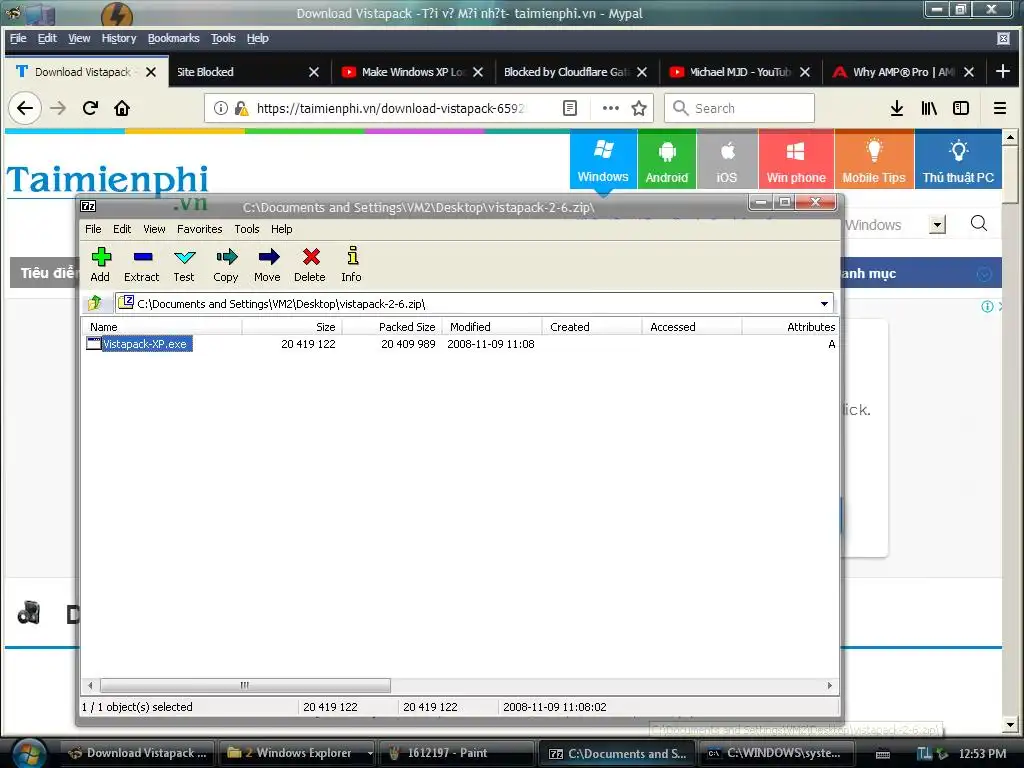This screenshot has height=768, width=1024.
Task: Open the Bookmarks menu in Mypal
Action: (174, 39)
